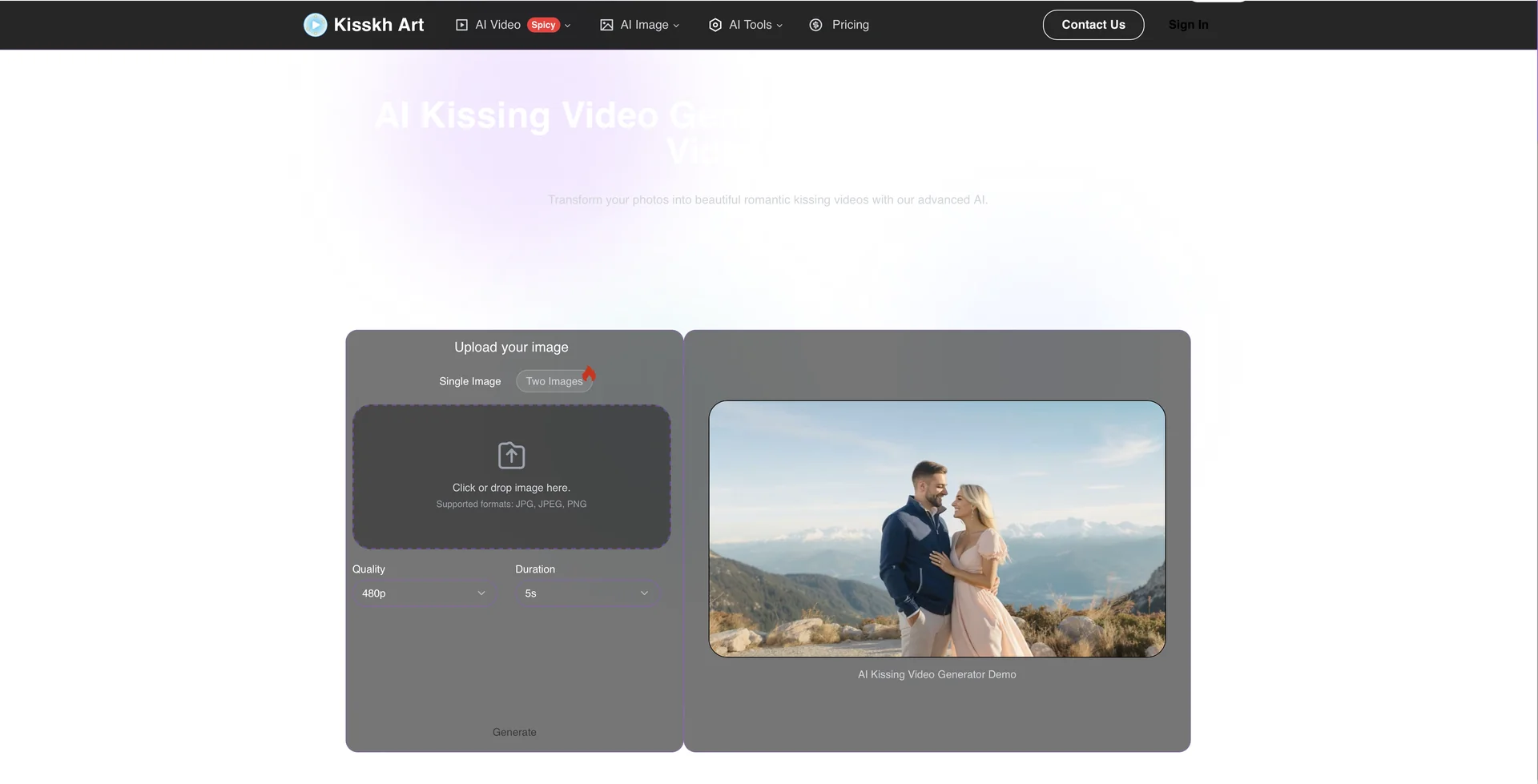This screenshot has height=784, width=1538.
Task: Switch to Two Images mode
Action: coord(554,381)
